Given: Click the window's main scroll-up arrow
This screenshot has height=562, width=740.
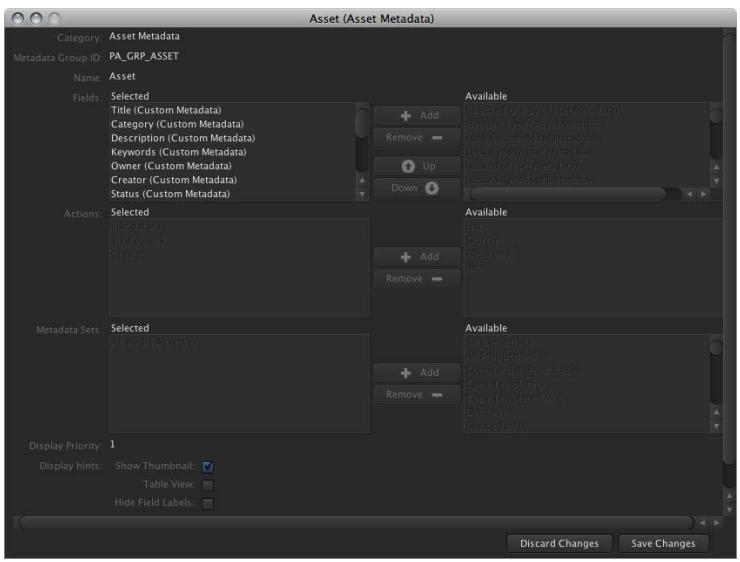Looking at the screenshot, I should tap(729, 496).
